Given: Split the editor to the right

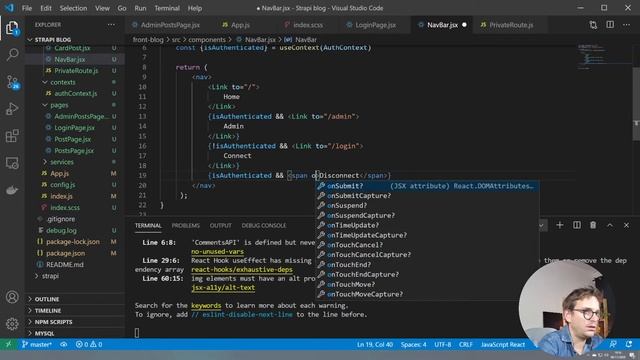Looking at the screenshot, I should tap(610, 25).
